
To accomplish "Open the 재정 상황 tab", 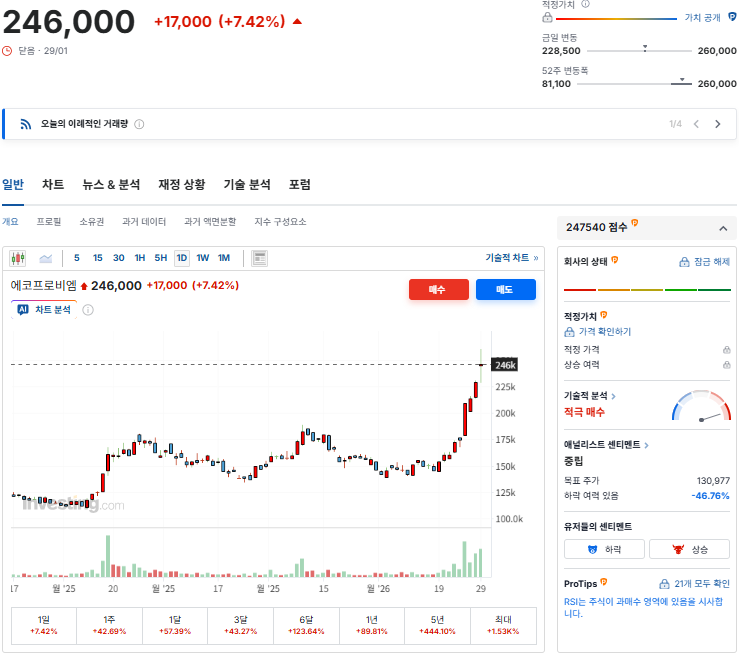I will coord(182,184).
